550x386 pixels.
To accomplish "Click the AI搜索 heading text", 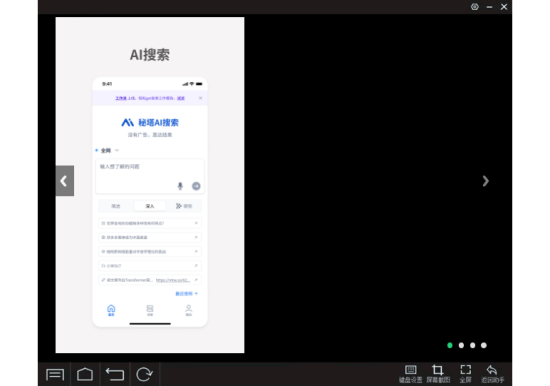I will (150, 55).
